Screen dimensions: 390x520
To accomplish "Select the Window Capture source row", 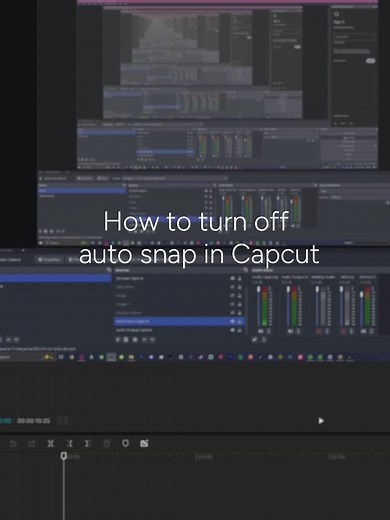I will coord(180,278).
